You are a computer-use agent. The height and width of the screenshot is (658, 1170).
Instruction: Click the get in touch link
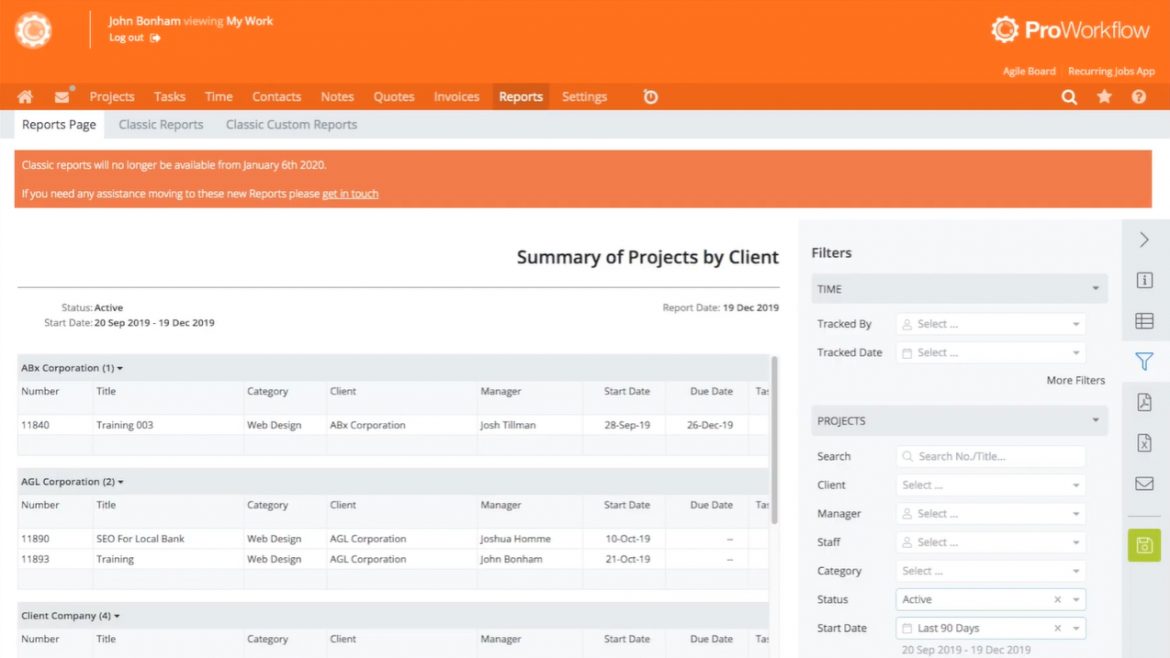coord(350,194)
